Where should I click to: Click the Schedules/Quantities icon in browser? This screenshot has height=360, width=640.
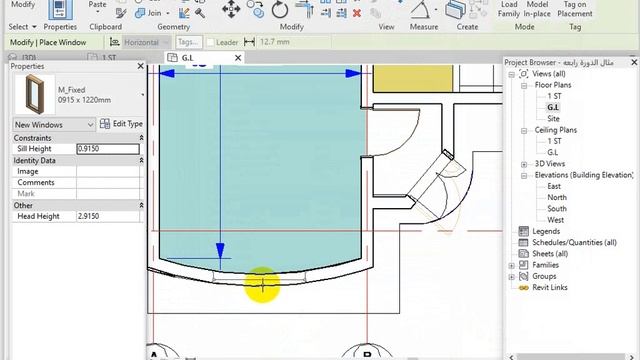click(523, 242)
